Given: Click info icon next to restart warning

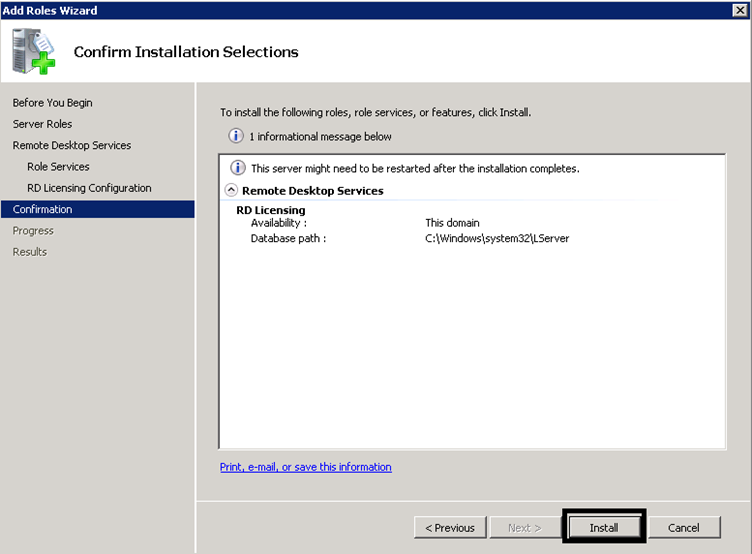Looking at the screenshot, I should pos(238,168).
